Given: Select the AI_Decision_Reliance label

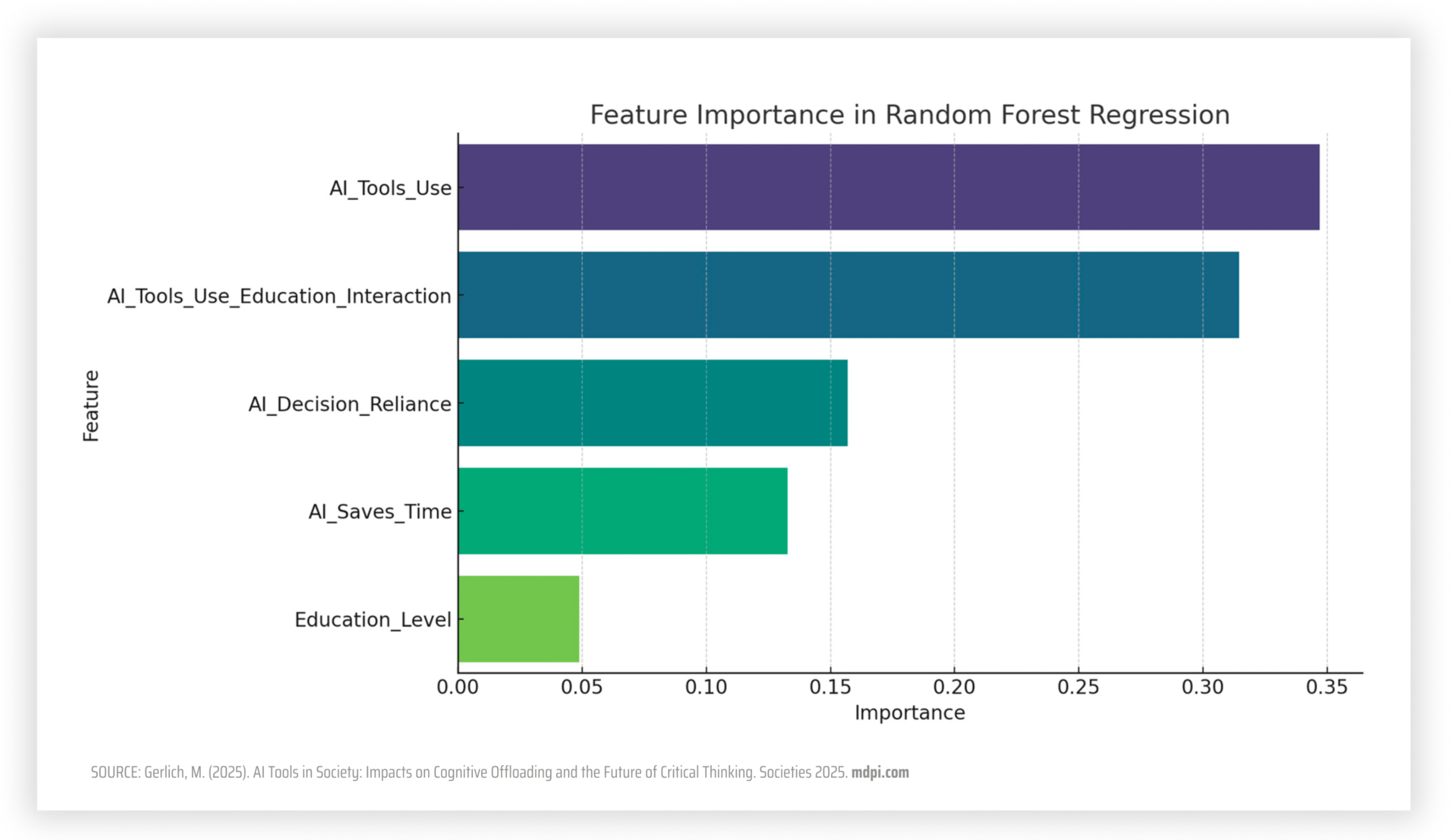Looking at the screenshot, I should 350,404.
